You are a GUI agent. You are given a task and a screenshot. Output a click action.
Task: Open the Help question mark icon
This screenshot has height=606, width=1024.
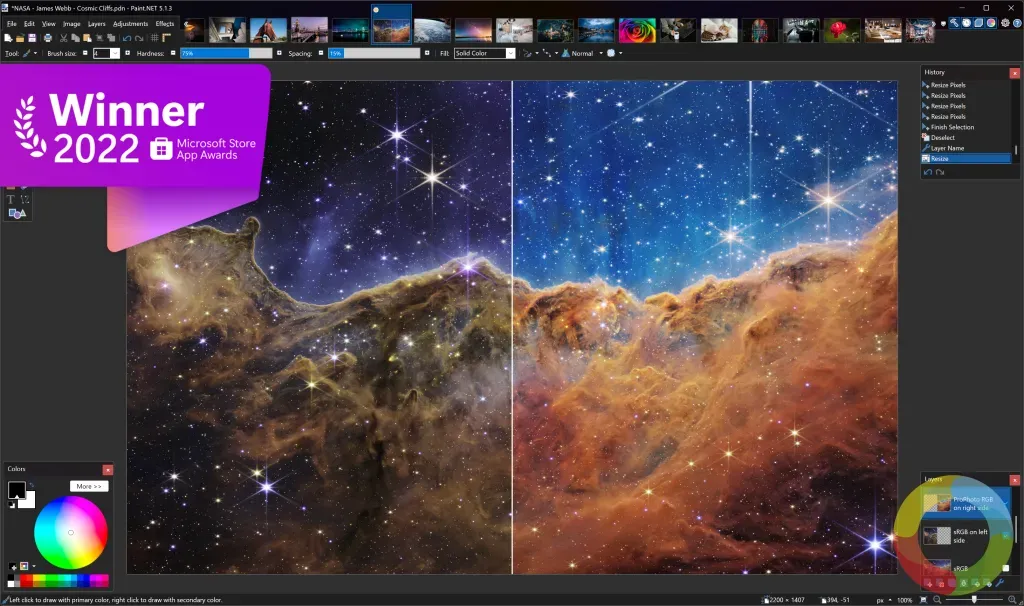pos(1017,23)
